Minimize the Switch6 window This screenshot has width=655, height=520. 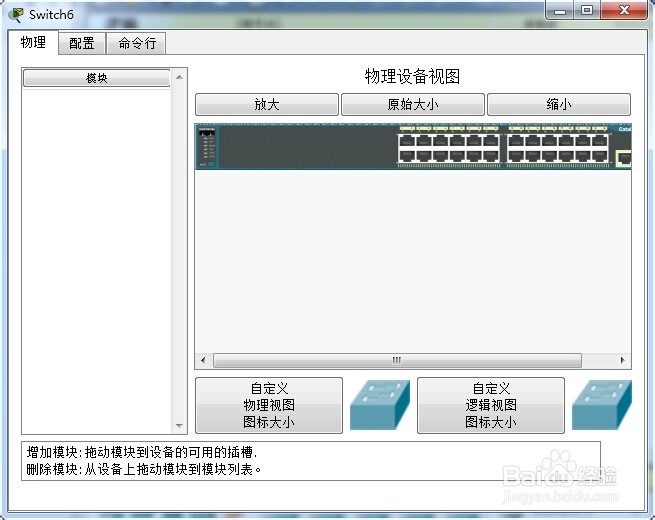tap(560, 10)
